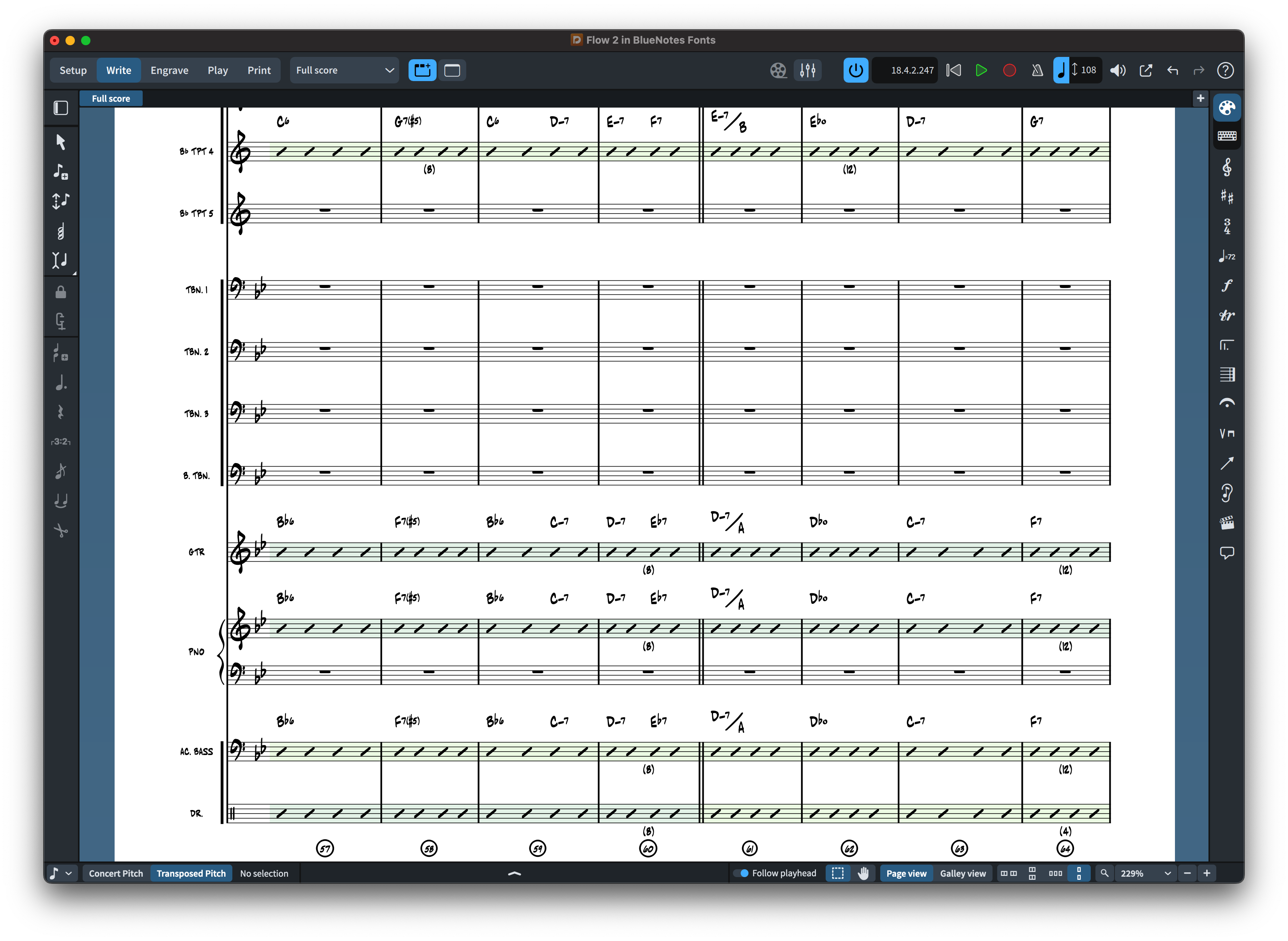Start note input tool

(x=61, y=172)
